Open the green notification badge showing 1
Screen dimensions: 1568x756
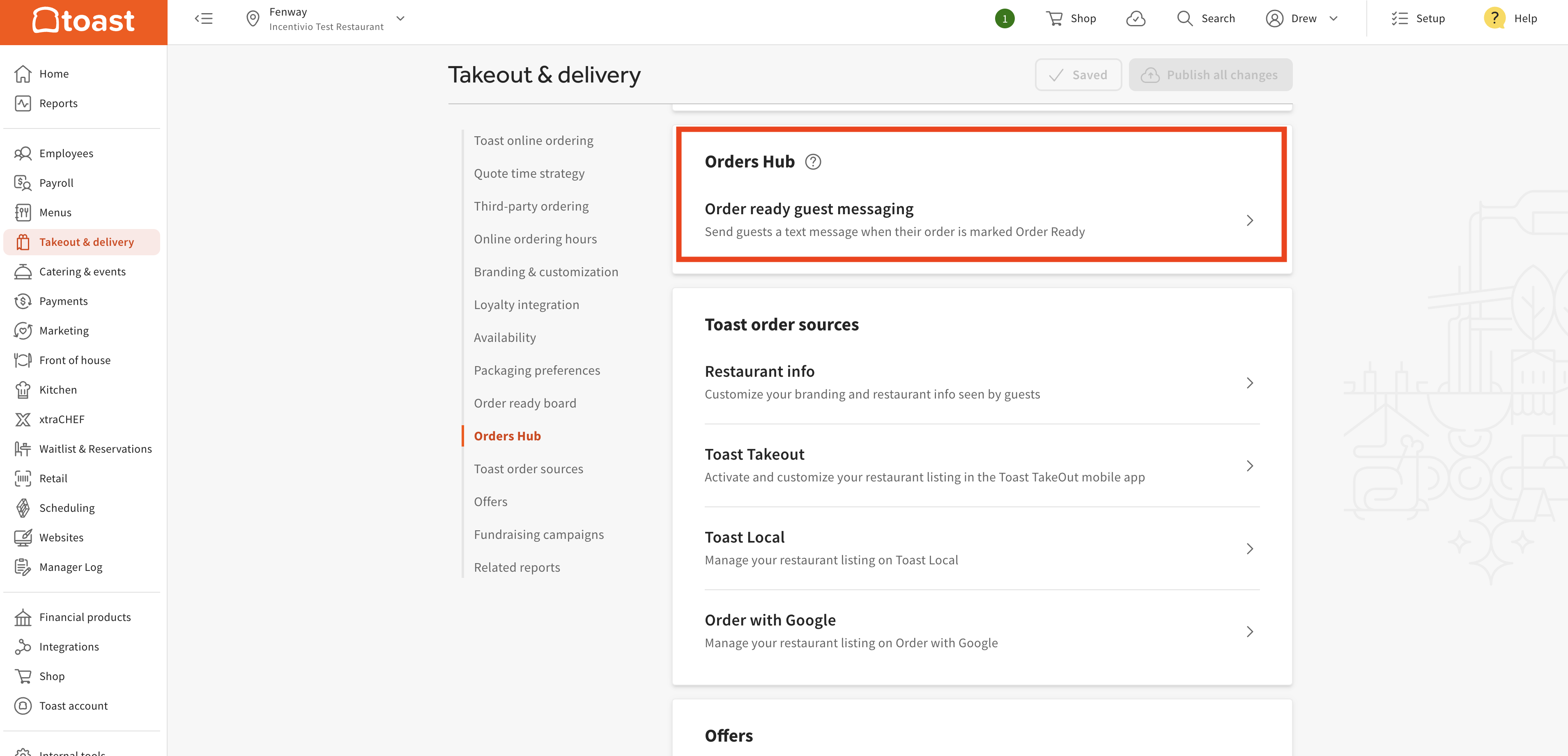(x=1005, y=18)
